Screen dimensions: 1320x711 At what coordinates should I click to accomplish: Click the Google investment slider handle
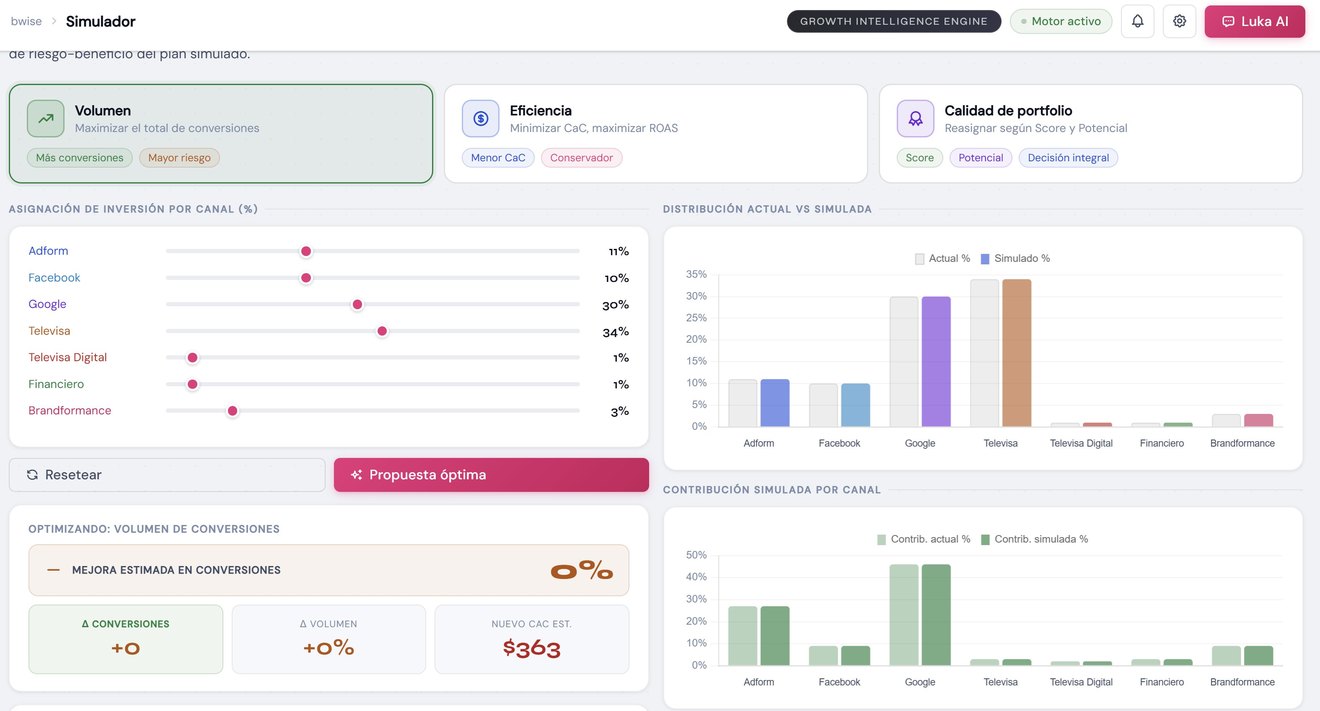point(357,304)
